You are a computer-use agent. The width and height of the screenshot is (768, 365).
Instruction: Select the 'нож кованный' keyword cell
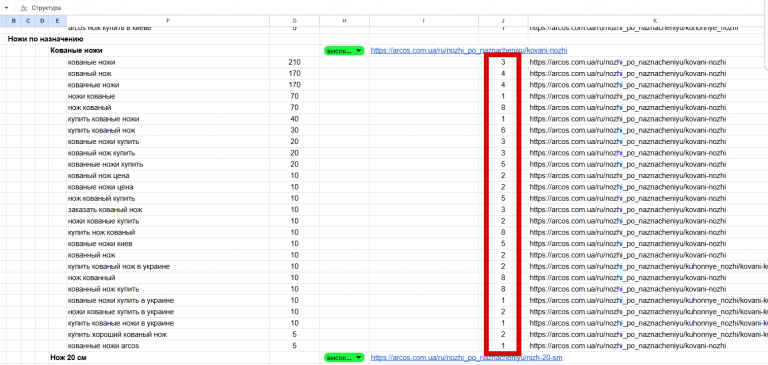coord(168,278)
